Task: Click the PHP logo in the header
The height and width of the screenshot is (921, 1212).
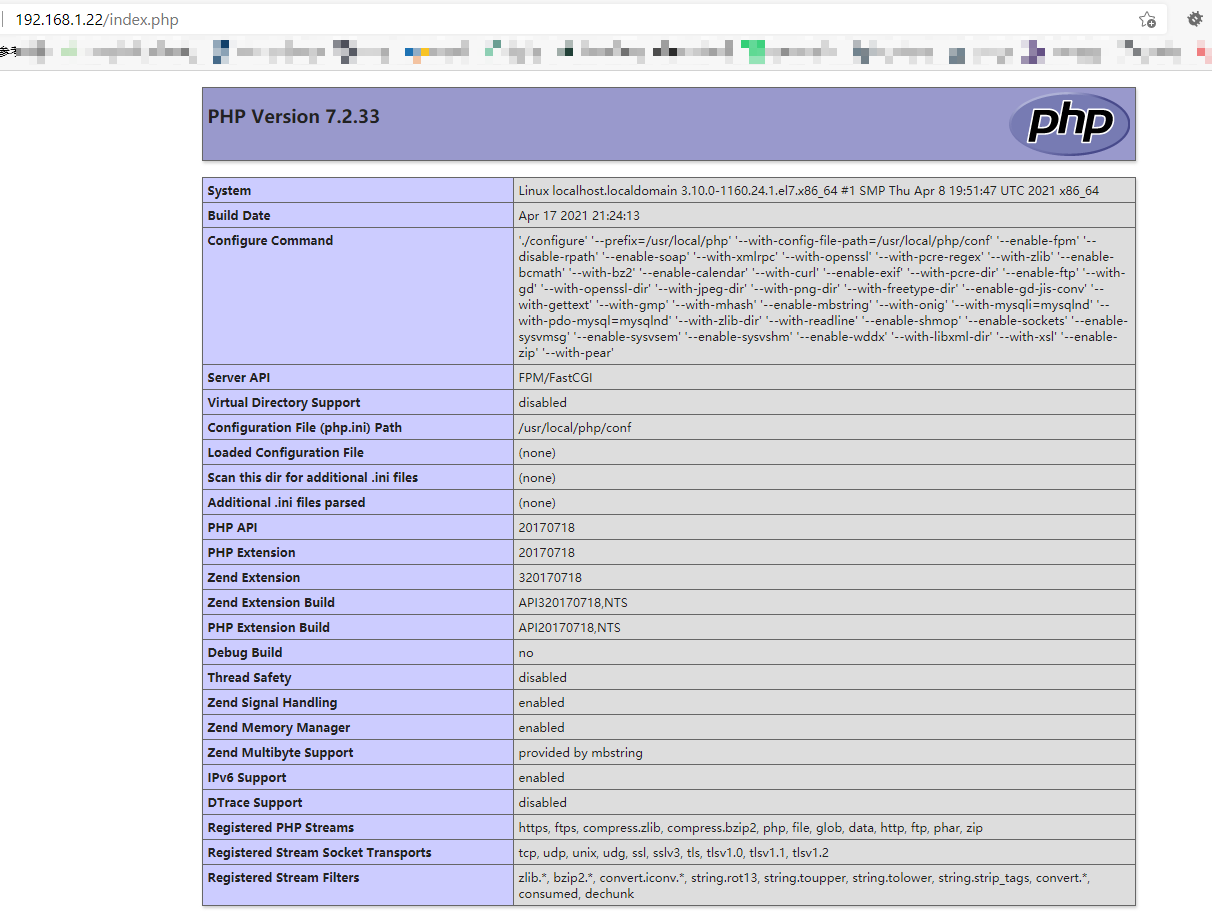Action: pos(1069,124)
